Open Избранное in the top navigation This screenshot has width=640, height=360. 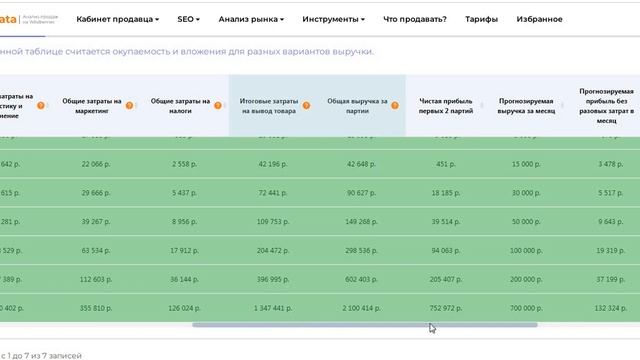[x=539, y=19]
